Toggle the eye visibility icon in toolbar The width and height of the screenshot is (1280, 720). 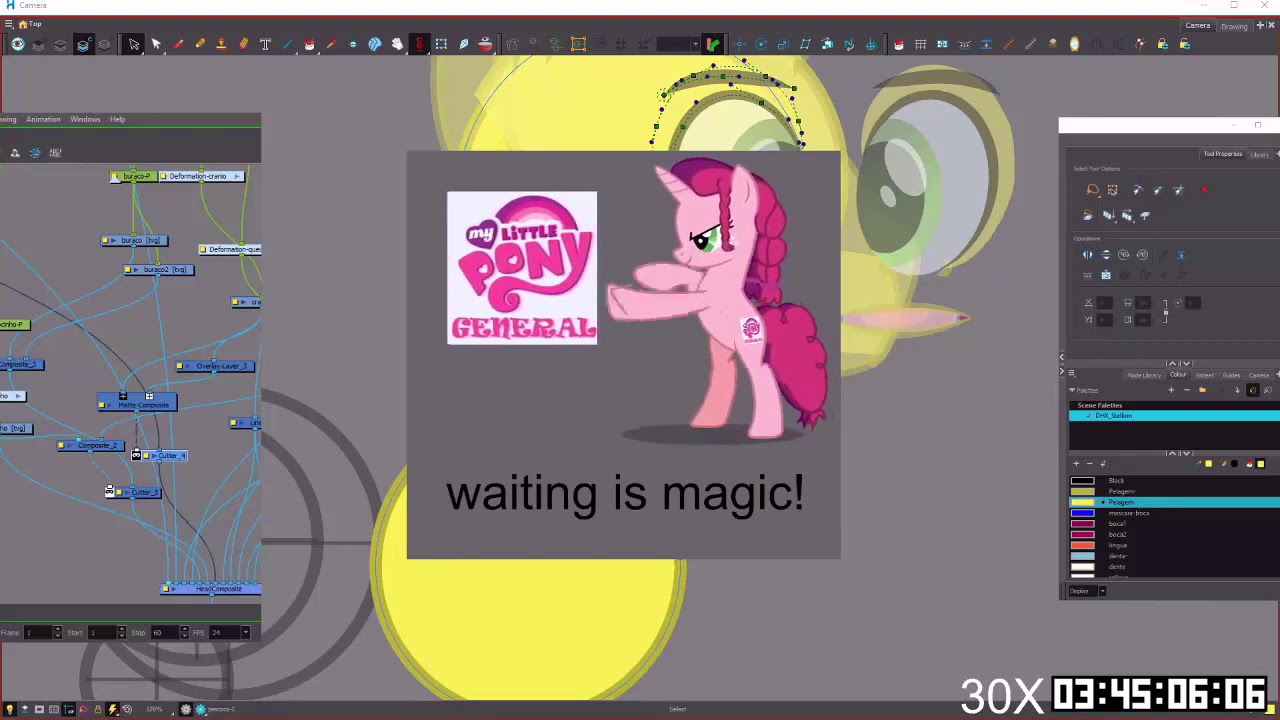[x=18, y=44]
